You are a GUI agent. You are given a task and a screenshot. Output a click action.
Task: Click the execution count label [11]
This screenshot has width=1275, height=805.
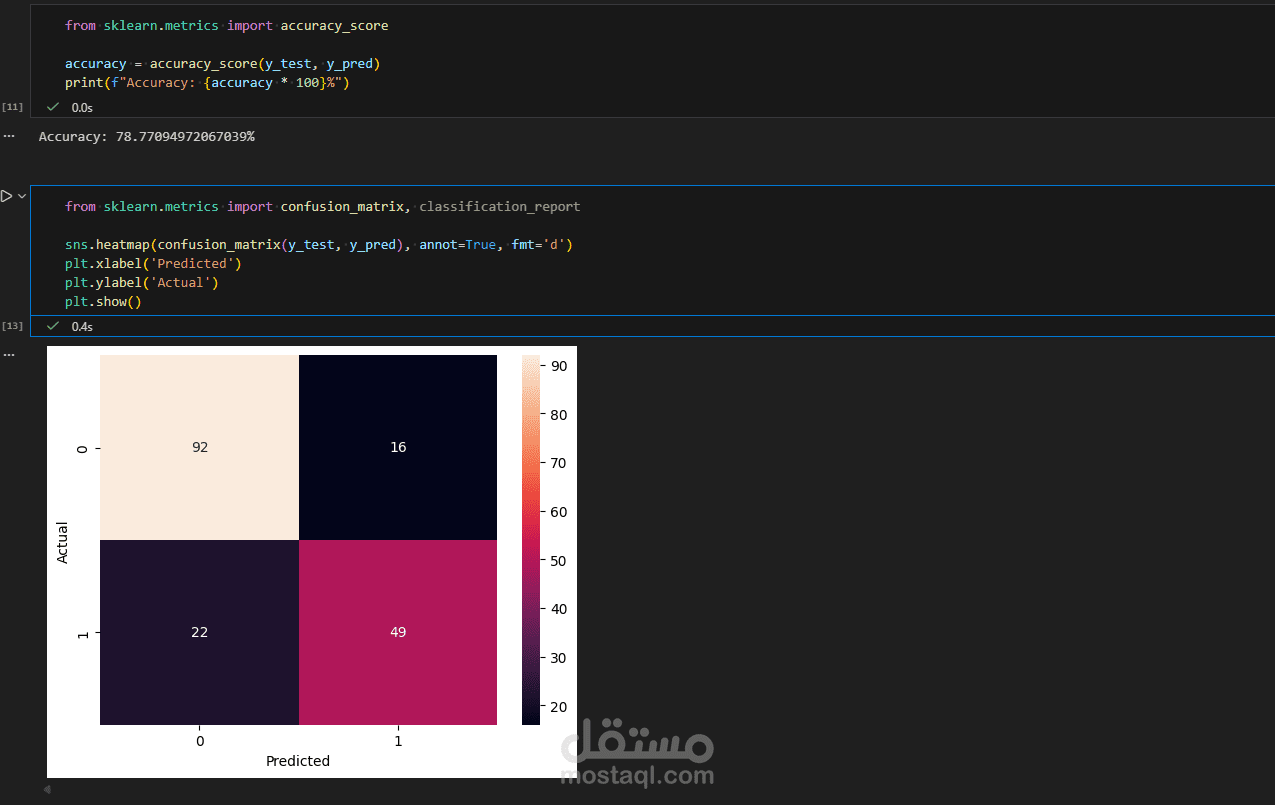12,106
